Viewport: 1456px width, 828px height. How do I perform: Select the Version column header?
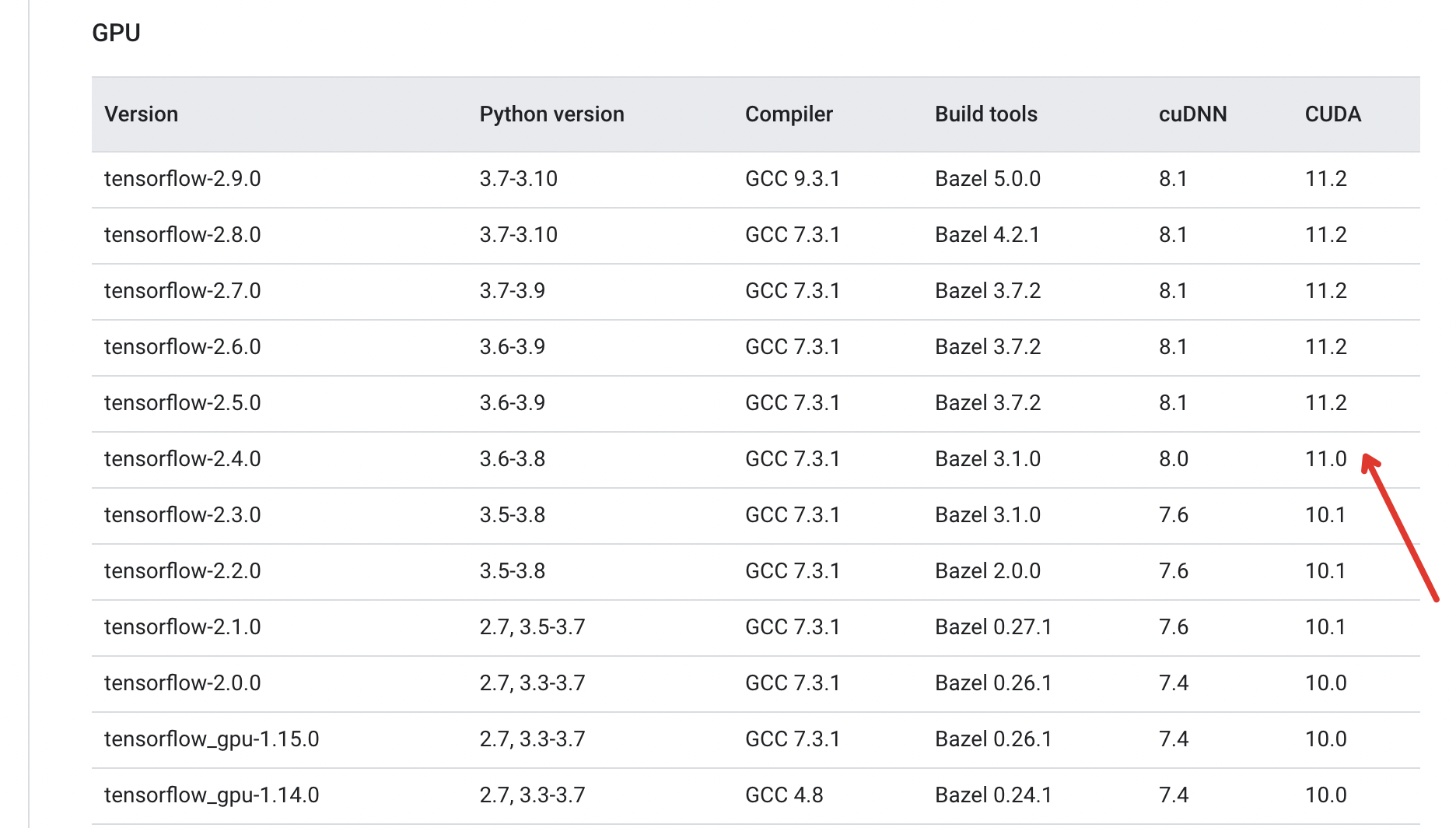(x=141, y=114)
